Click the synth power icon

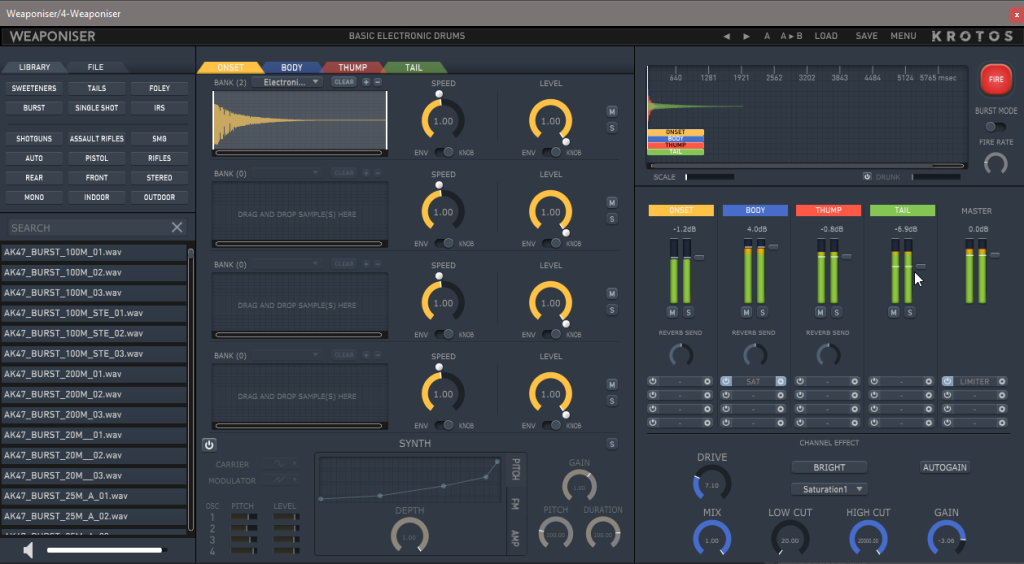tap(209, 445)
